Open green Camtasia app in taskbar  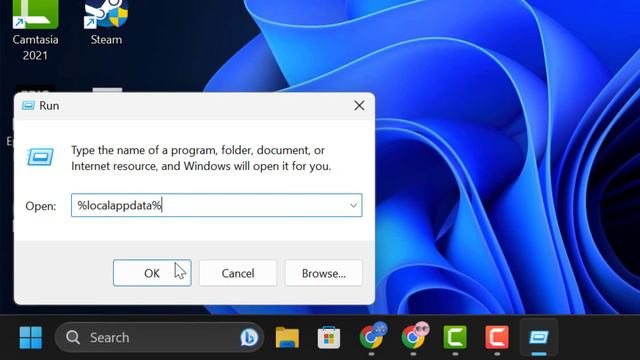tap(455, 337)
